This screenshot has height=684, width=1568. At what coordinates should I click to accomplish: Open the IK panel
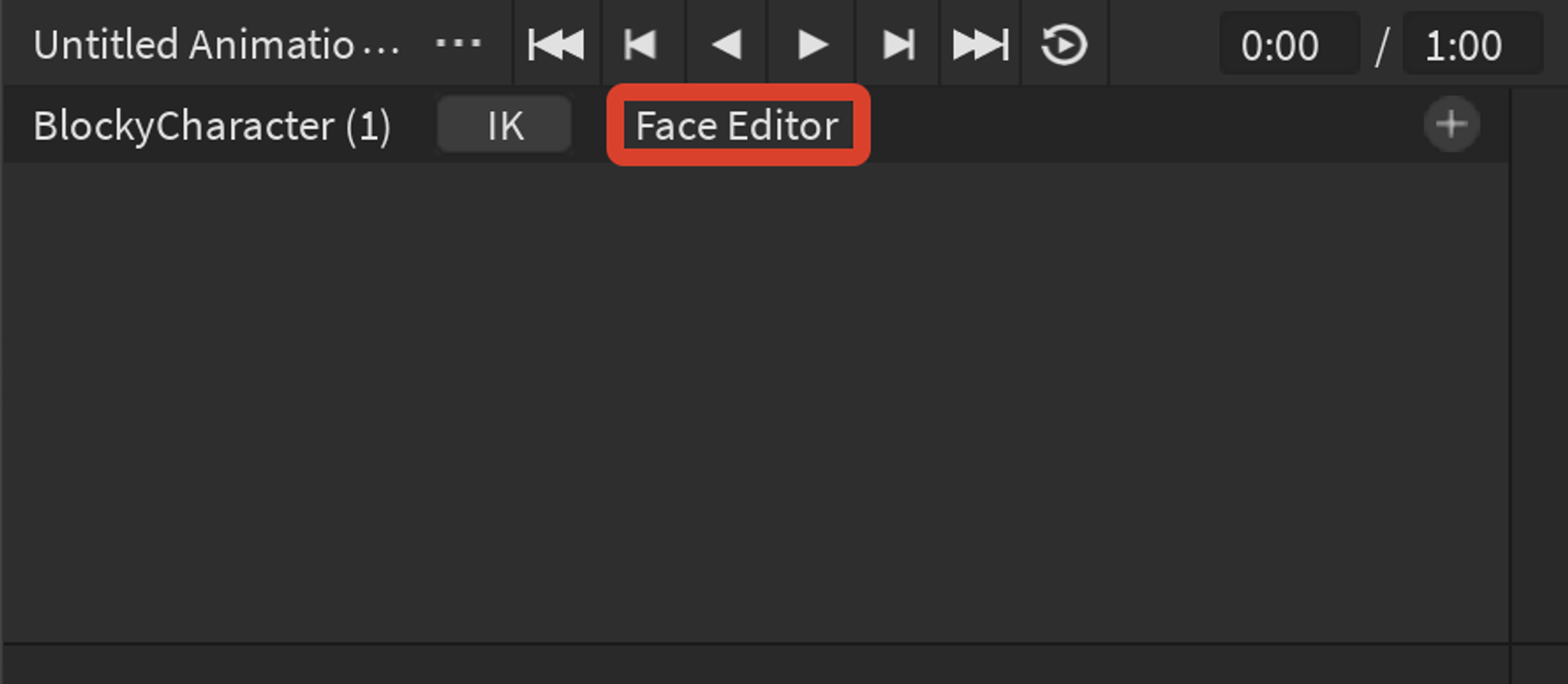point(505,124)
